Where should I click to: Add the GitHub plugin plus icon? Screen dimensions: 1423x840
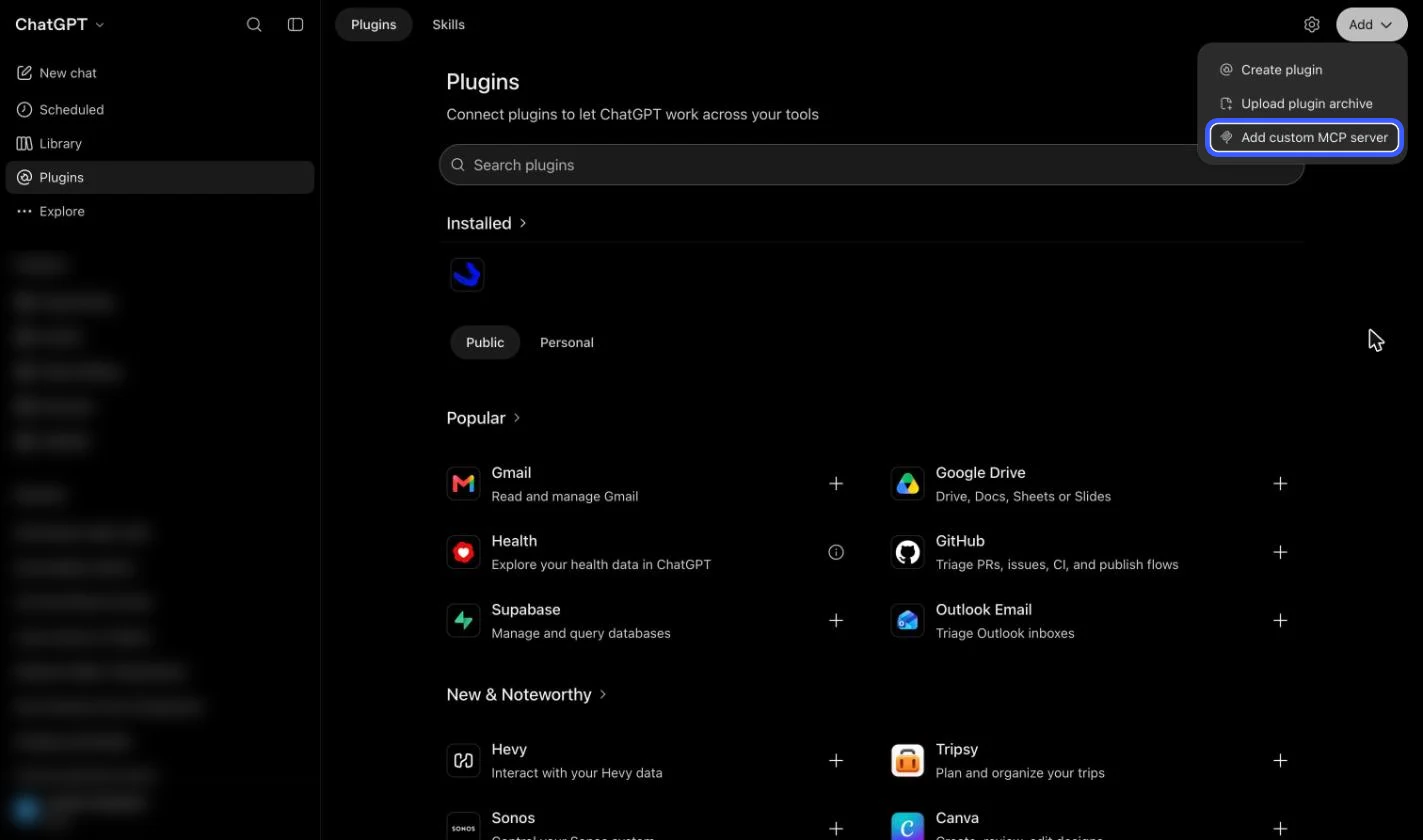[x=1280, y=552]
